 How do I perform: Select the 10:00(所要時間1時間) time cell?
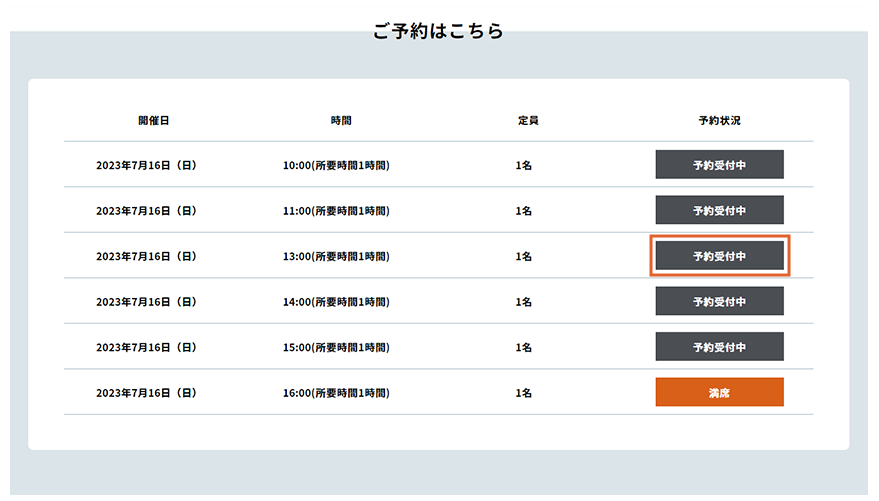(336, 165)
